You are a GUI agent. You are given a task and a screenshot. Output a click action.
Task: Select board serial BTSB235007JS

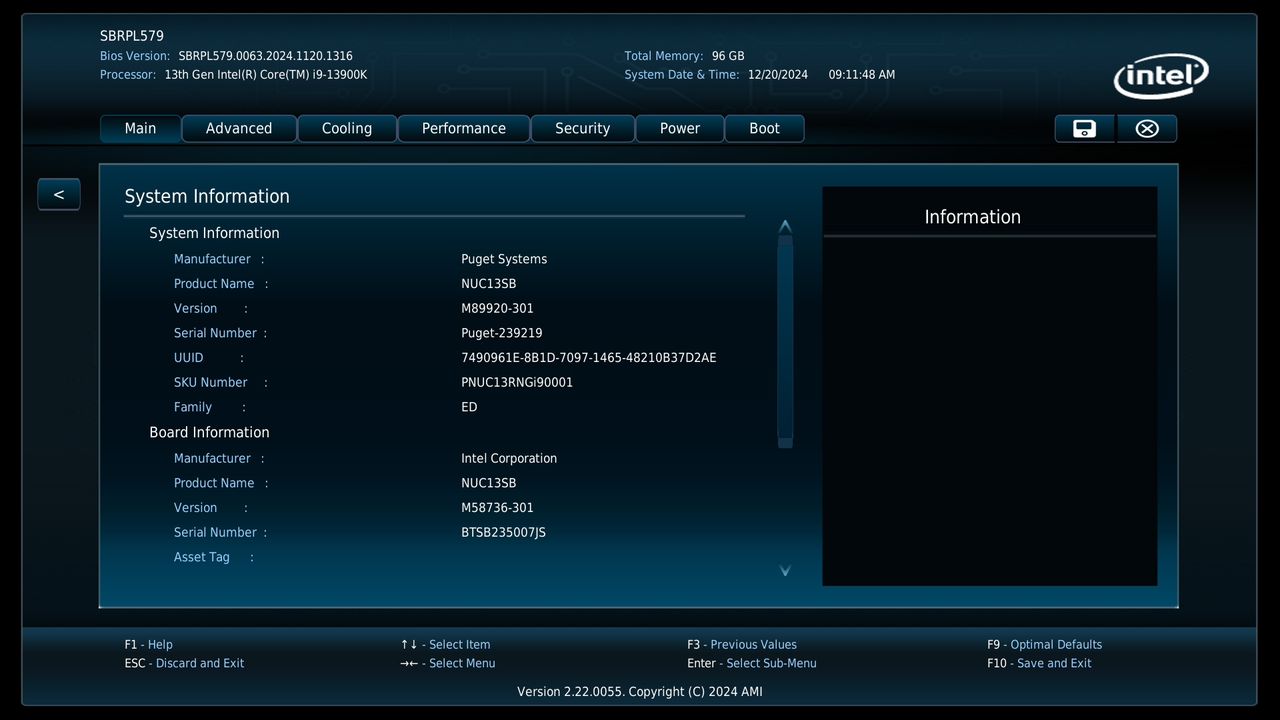(x=503, y=533)
